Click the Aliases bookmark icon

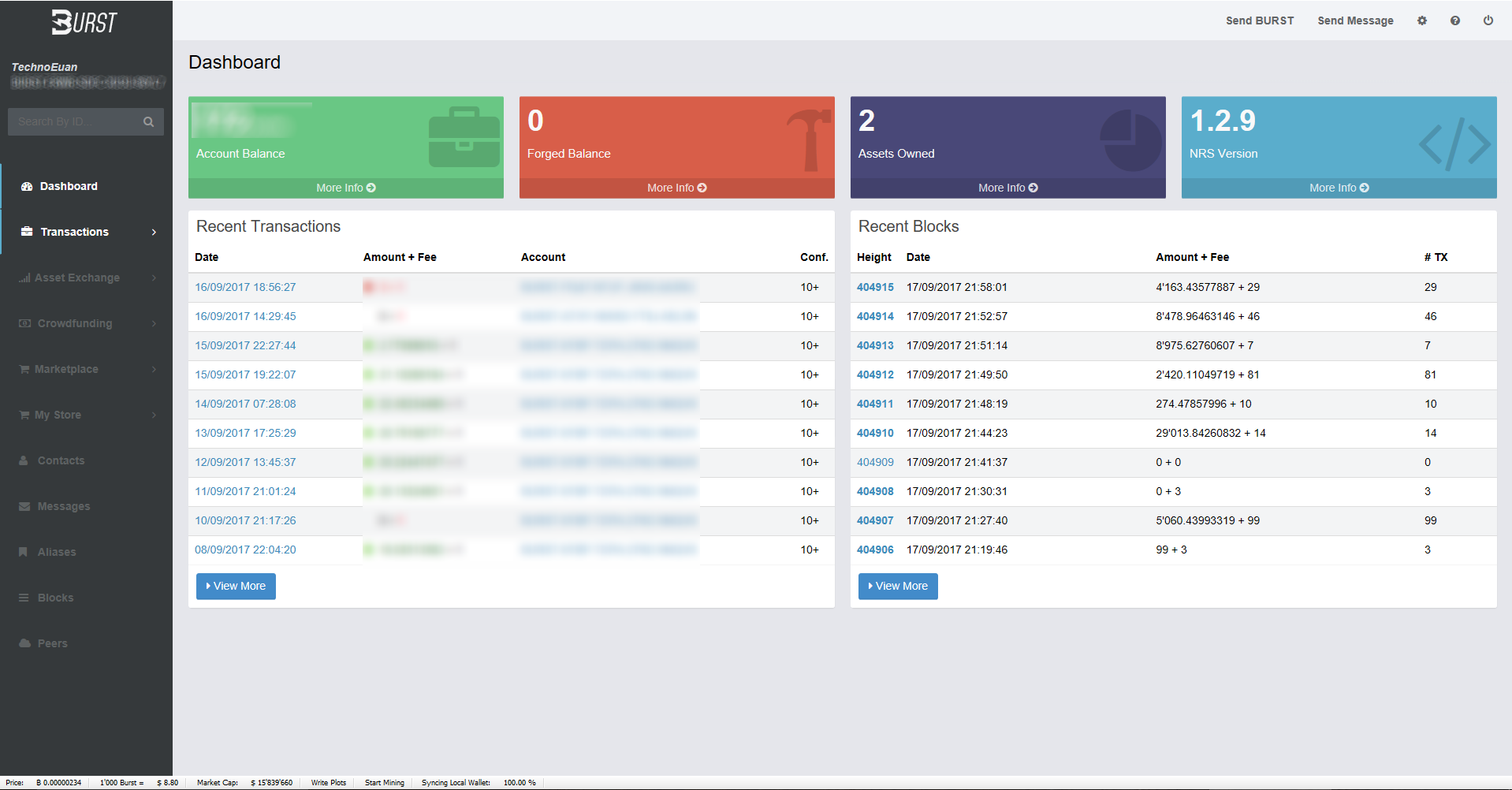point(23,552)
